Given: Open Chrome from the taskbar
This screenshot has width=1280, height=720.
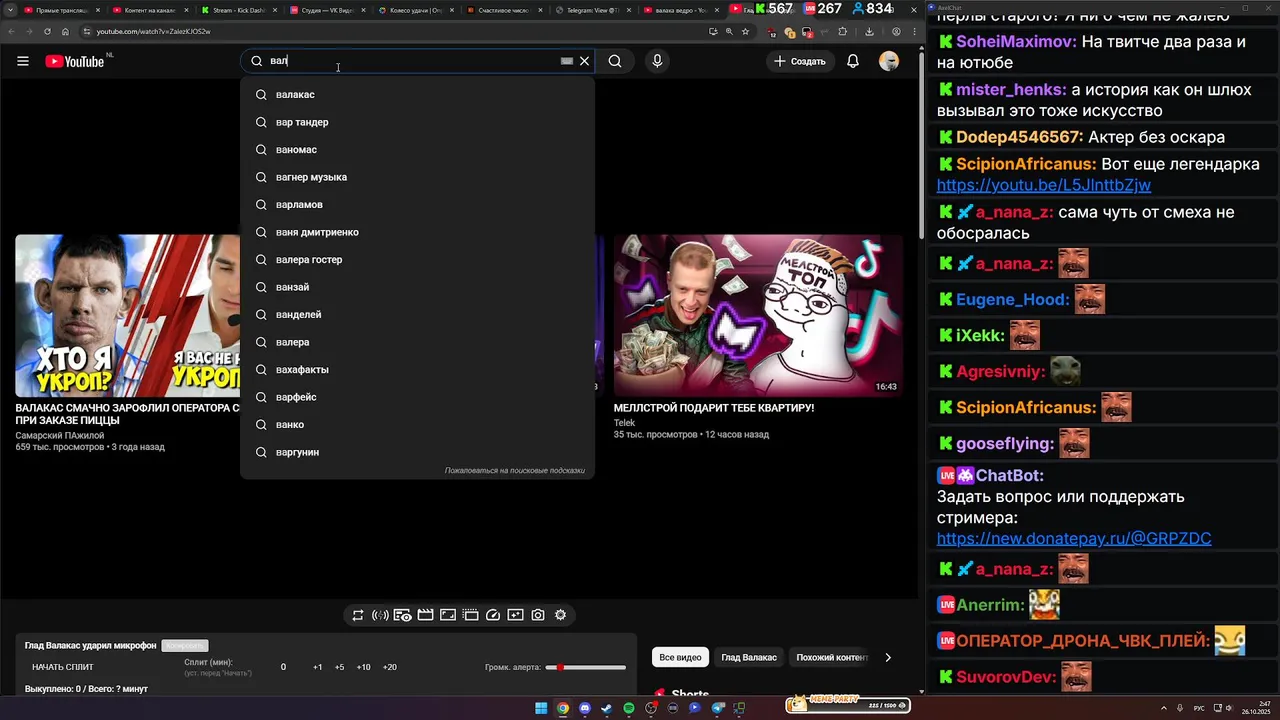Looking at the screenshot, I should 563,708.
